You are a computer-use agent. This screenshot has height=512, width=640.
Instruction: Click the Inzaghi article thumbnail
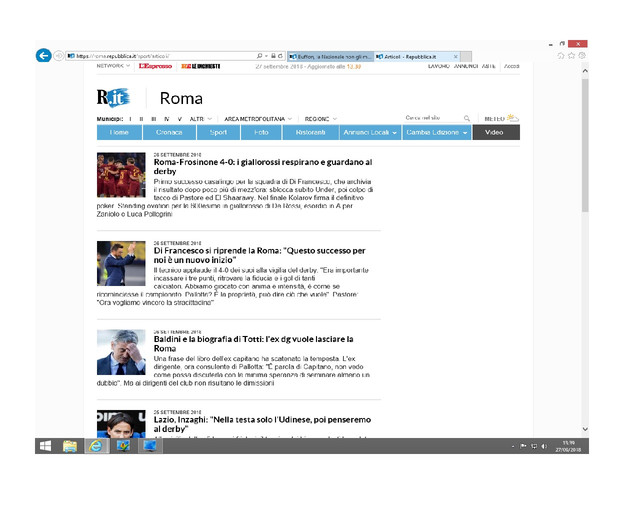coord(121,424)
